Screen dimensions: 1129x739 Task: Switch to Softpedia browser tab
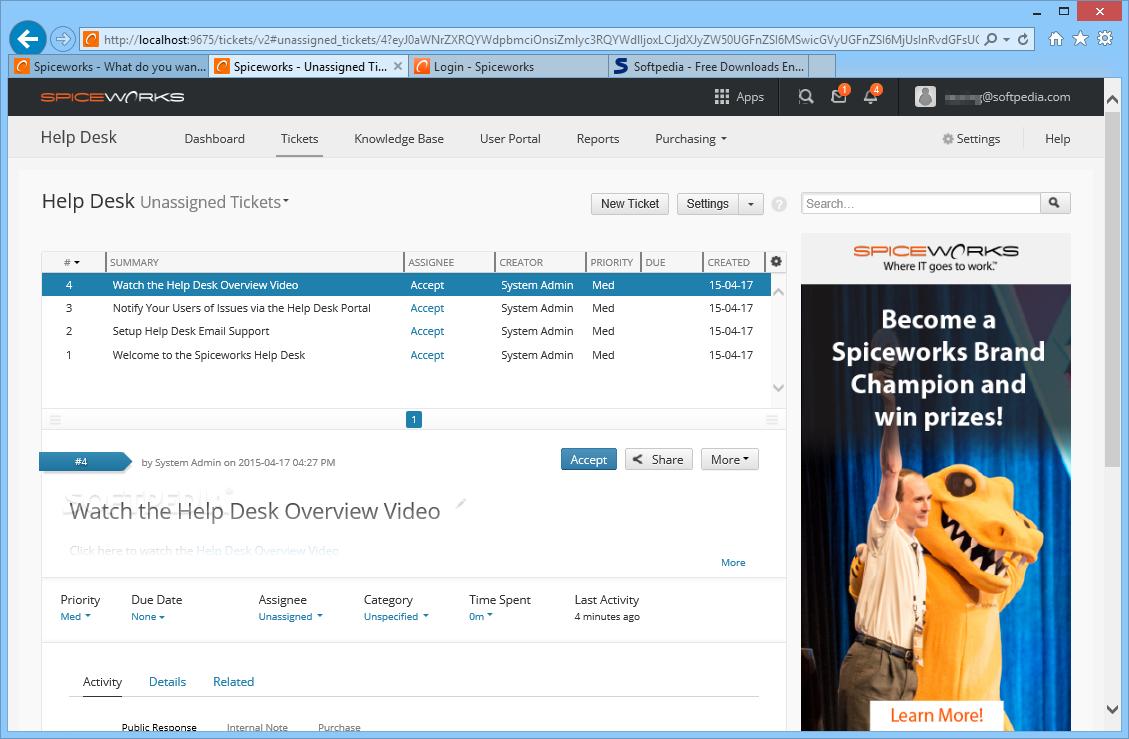(709, 66)
